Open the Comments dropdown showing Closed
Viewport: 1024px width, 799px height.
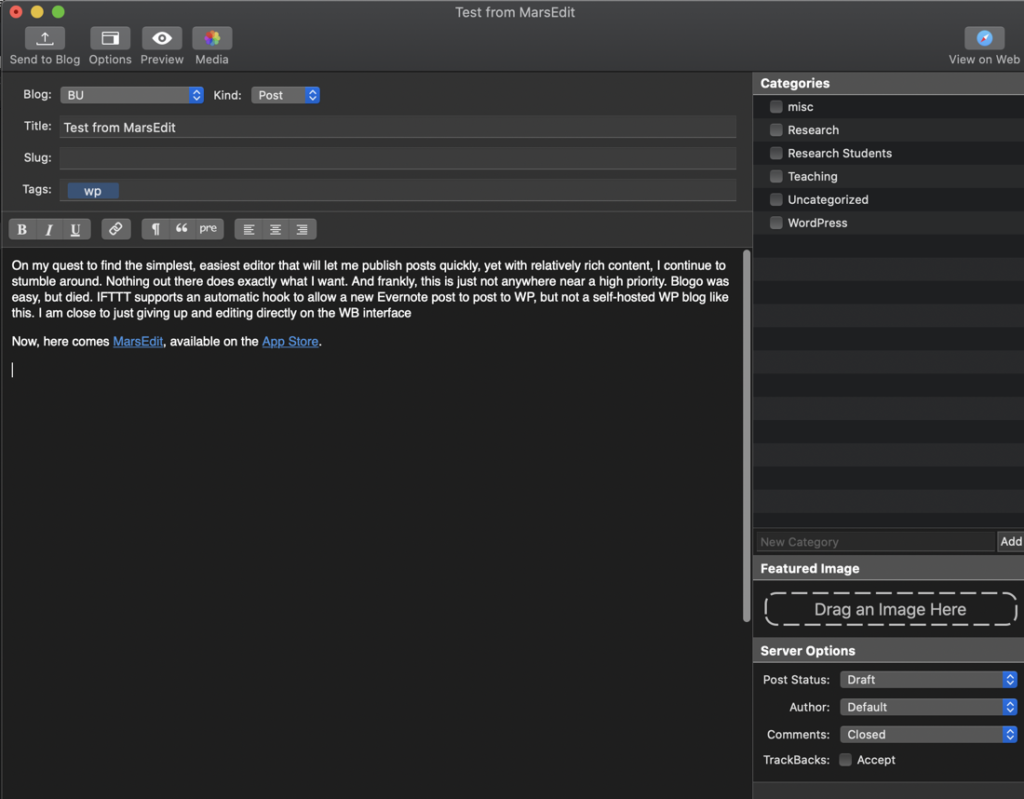pos(928,734)
